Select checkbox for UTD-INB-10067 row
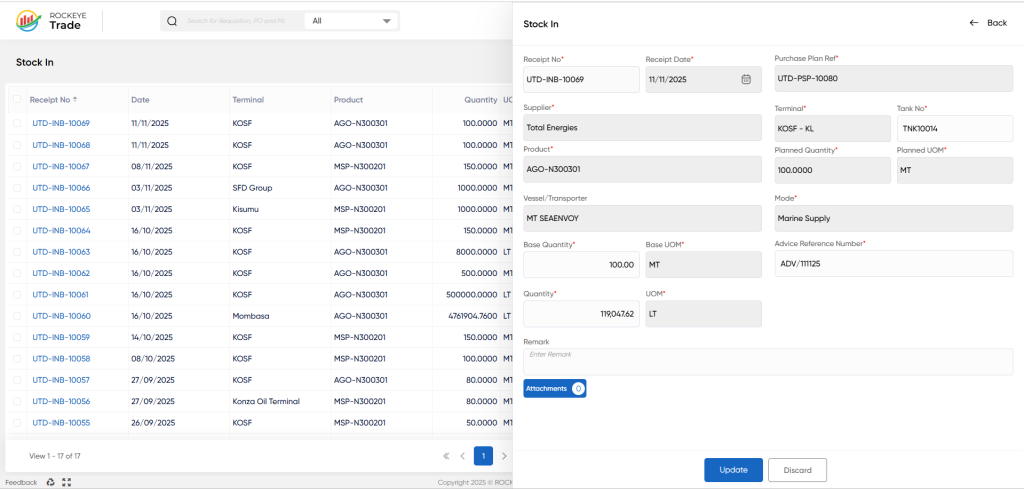Screen dimensions: 1024x489 coord(17,166)
